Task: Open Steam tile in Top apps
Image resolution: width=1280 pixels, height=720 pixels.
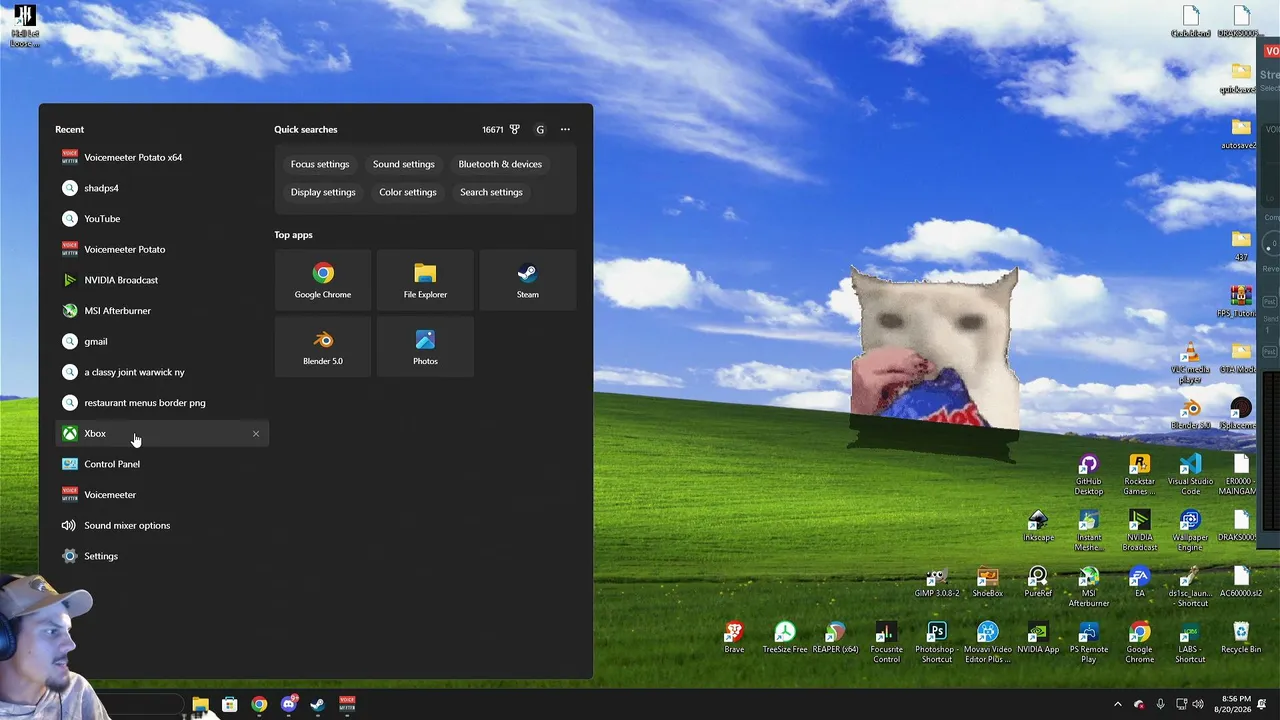Action: 528,280
